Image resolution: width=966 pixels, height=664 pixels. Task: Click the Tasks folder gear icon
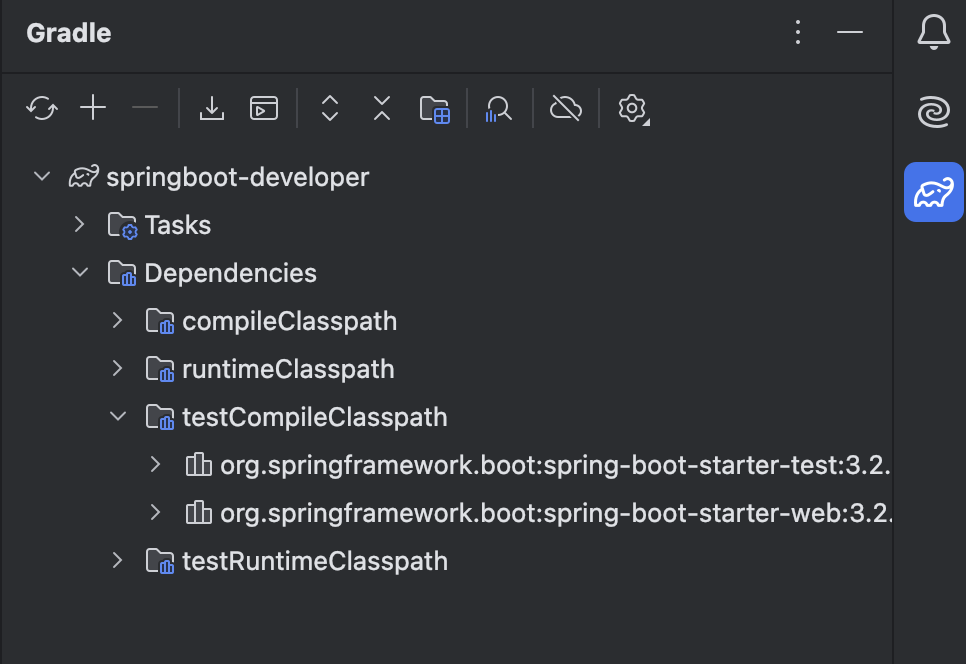123,225
